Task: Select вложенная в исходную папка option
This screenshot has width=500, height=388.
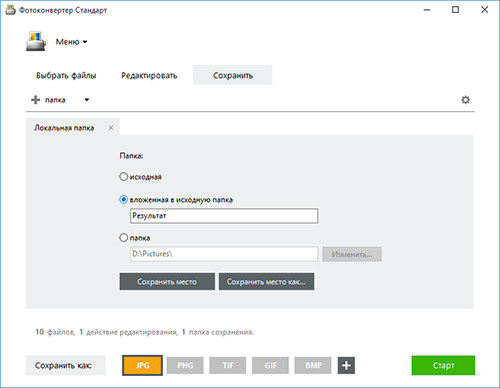Action: tap(124, 200)
